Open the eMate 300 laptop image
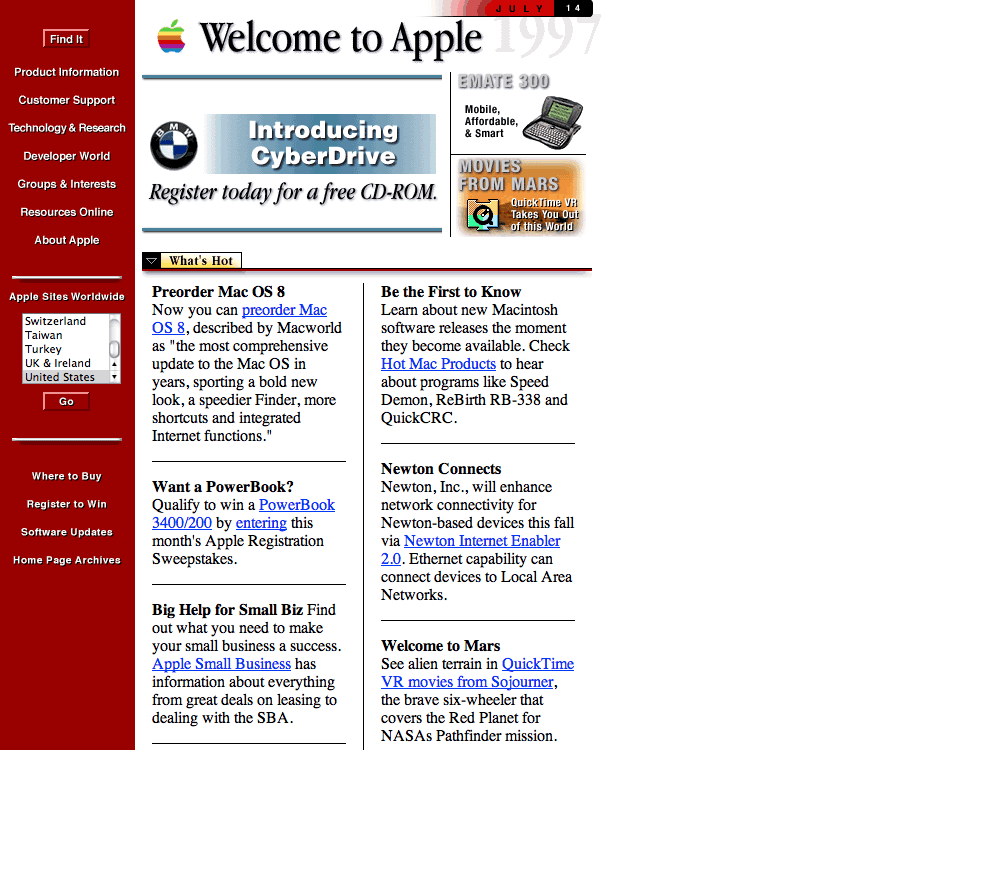The image size is (1000, 892). 553,122
